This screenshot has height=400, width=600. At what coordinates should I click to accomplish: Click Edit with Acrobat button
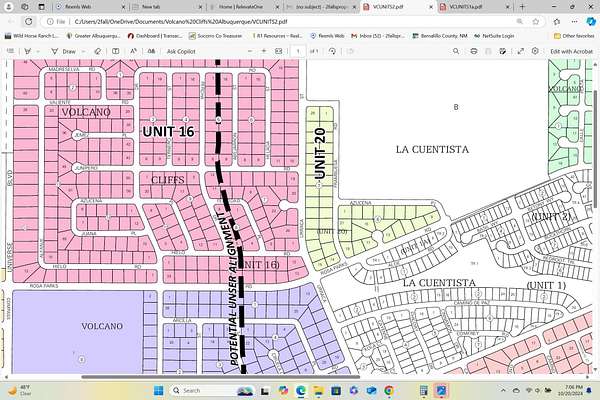[573, 50]
